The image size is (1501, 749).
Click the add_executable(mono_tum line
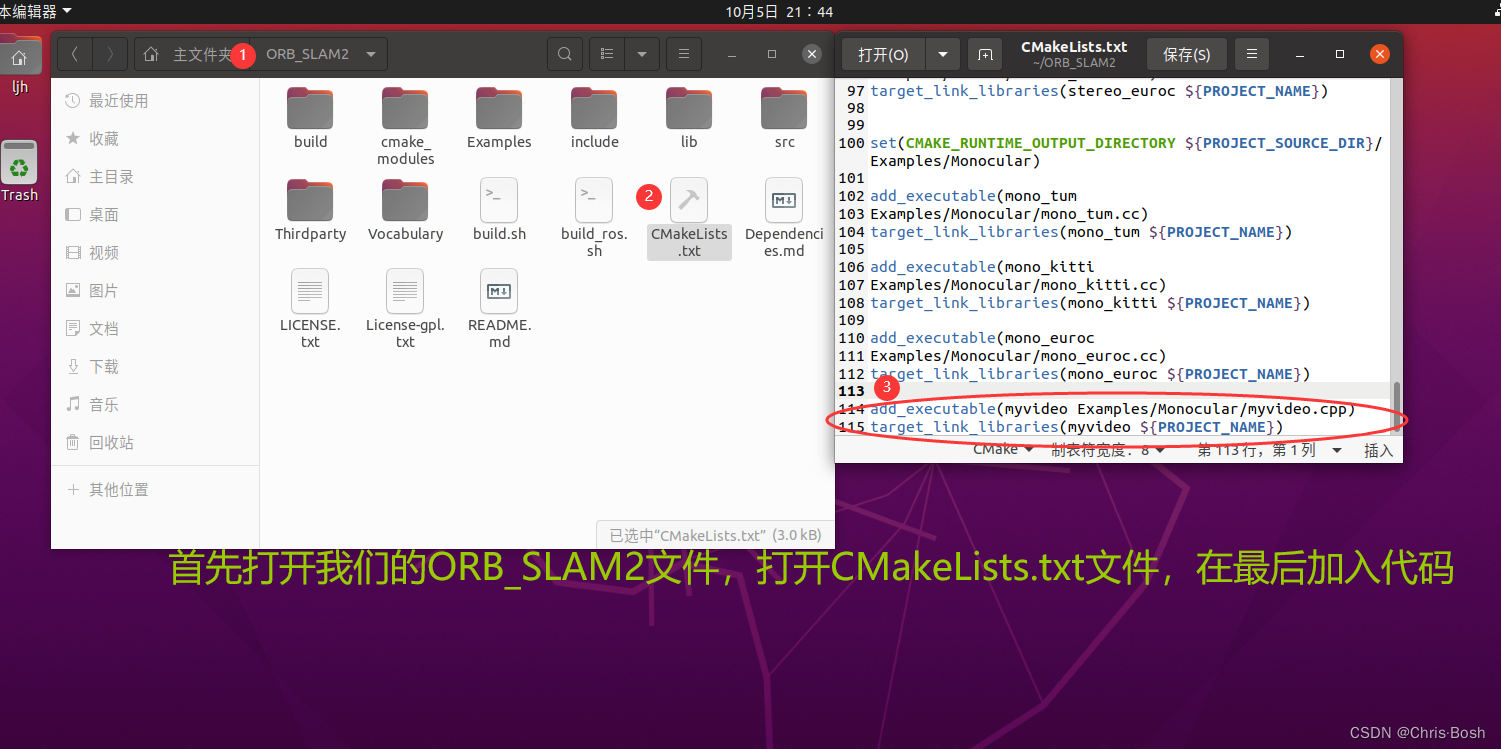click(973, 196)
